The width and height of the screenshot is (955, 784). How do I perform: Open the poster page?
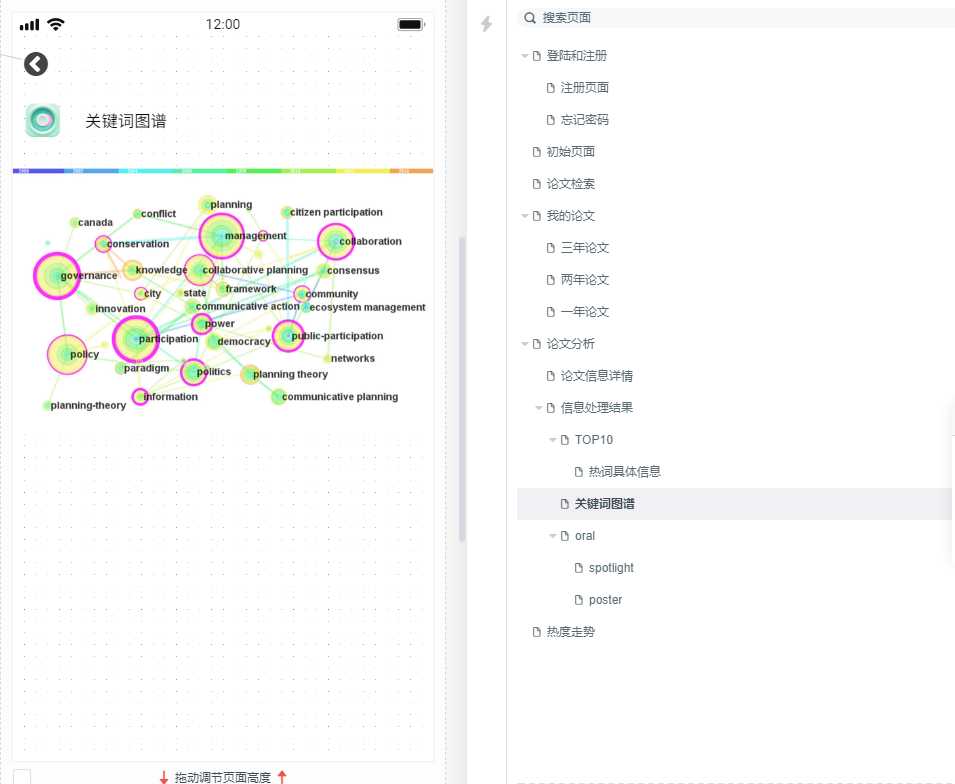click(605, 600)
